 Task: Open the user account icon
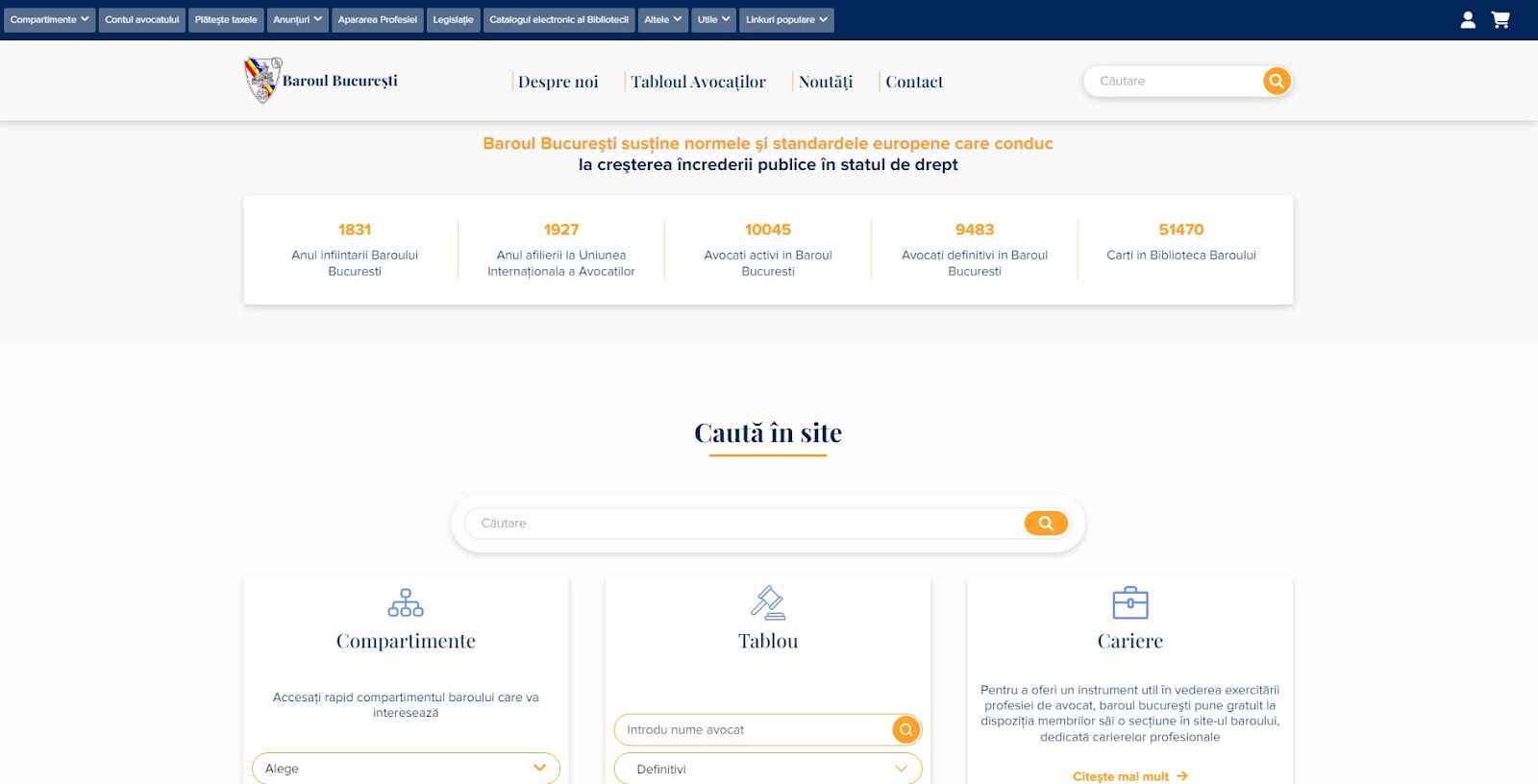point(1467,20)
